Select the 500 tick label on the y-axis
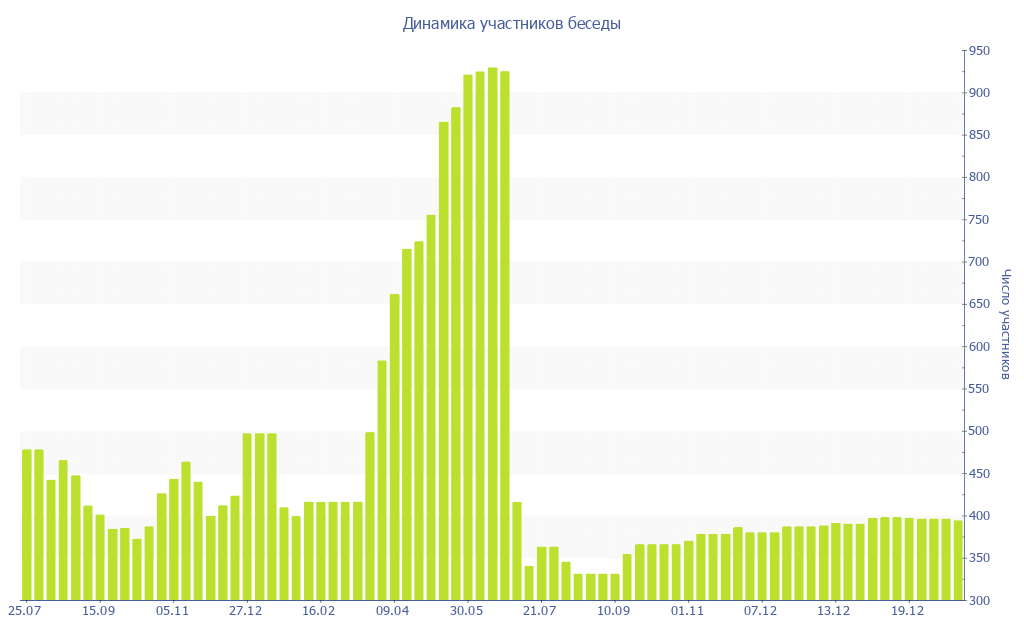1024x640 pixels. point(978,431)
